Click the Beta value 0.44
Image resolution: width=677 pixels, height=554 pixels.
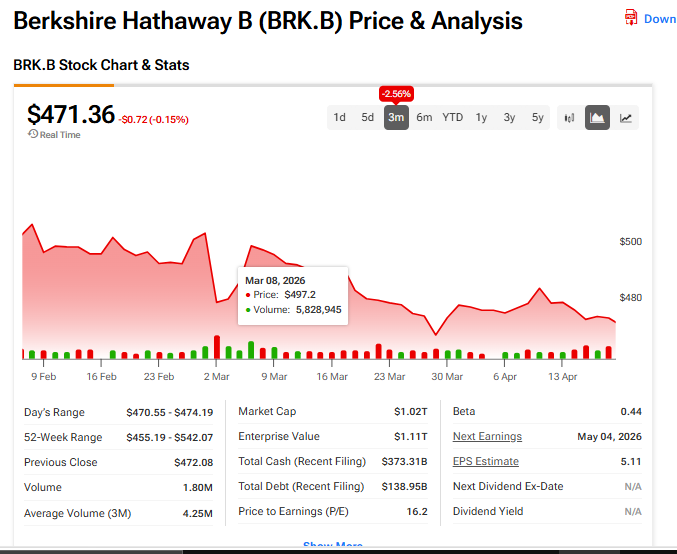(x=631, y=412)
